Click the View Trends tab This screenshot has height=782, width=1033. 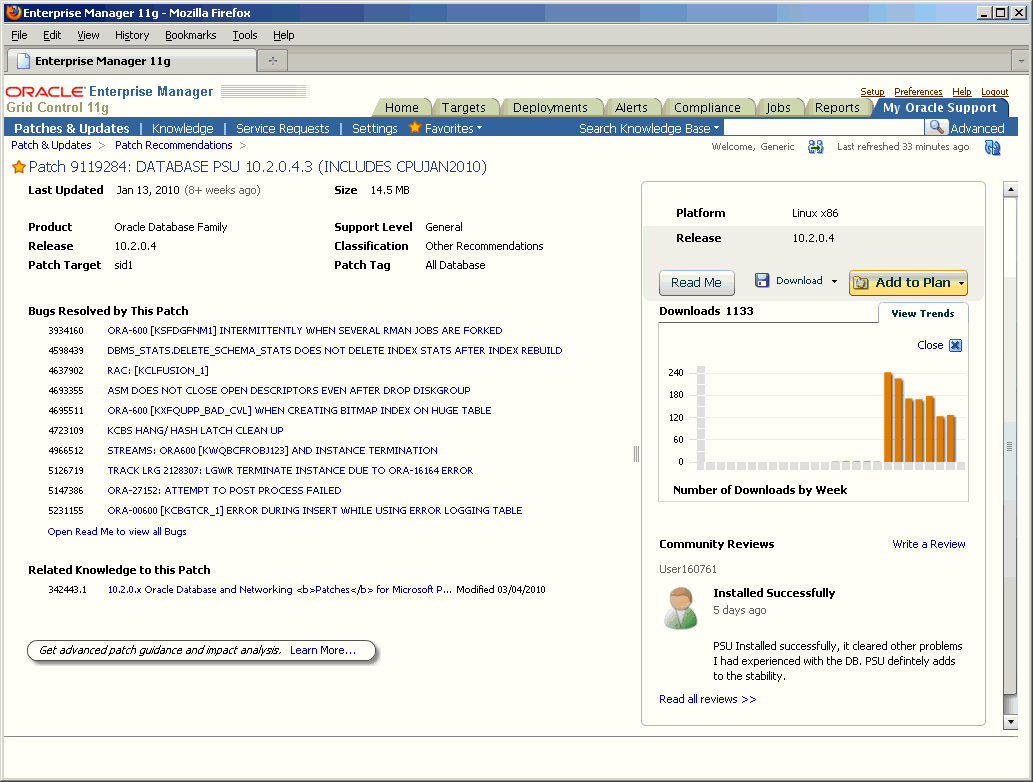click(922, 314)
